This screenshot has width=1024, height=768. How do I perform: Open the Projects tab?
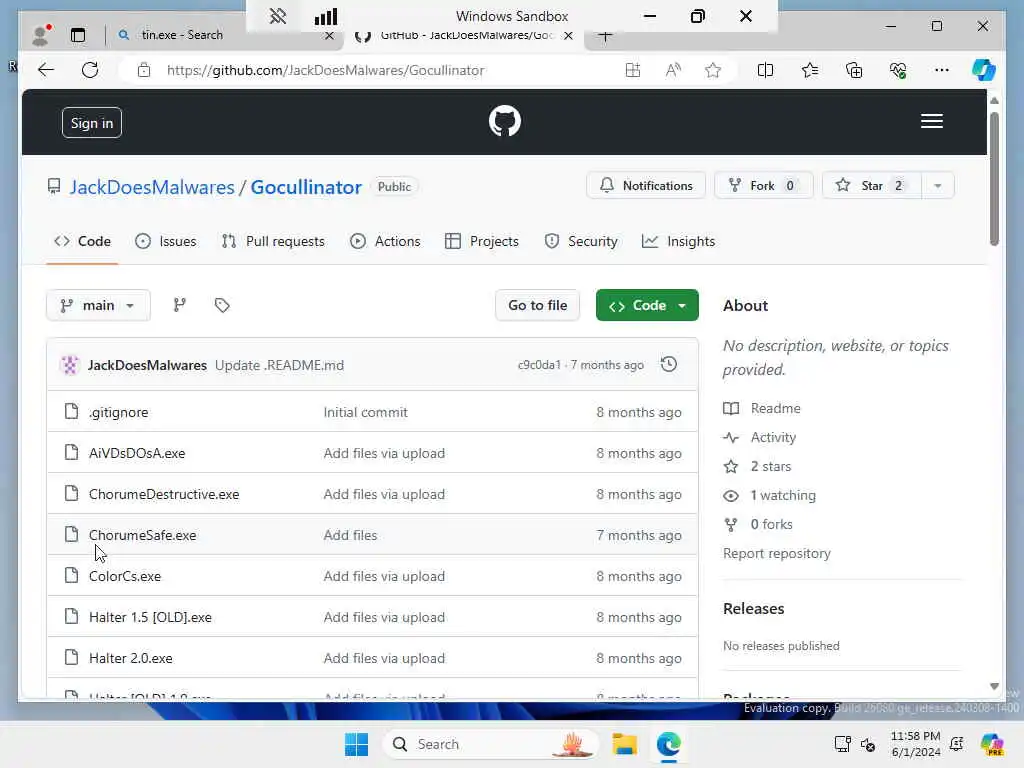(x=482, y=242)
